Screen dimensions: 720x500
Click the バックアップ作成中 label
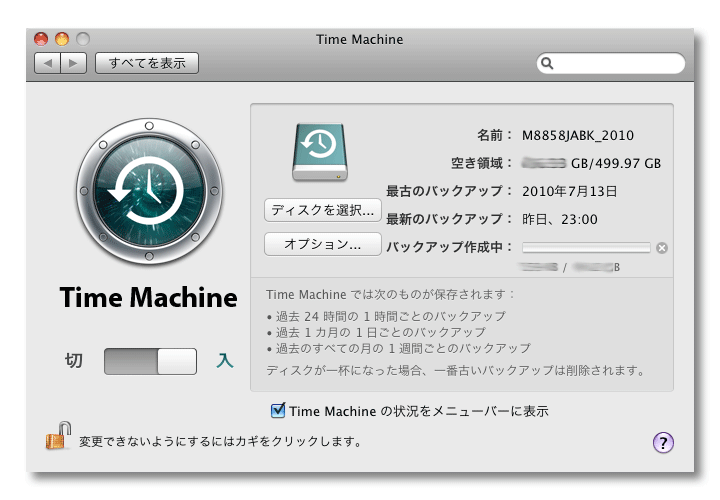(x=449, y=247)
